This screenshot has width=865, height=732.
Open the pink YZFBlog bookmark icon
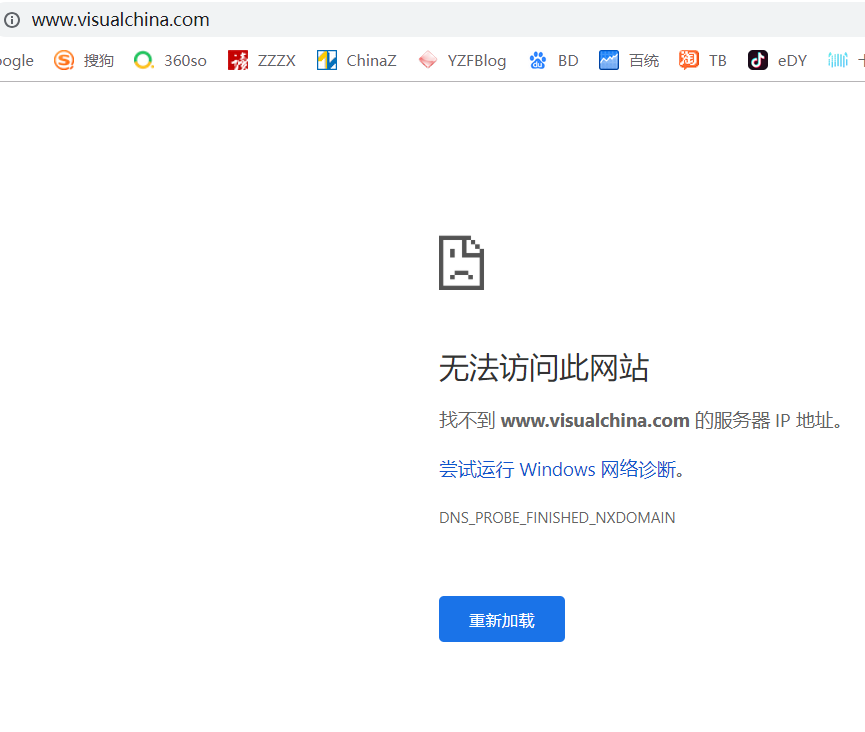pos(428,60)
